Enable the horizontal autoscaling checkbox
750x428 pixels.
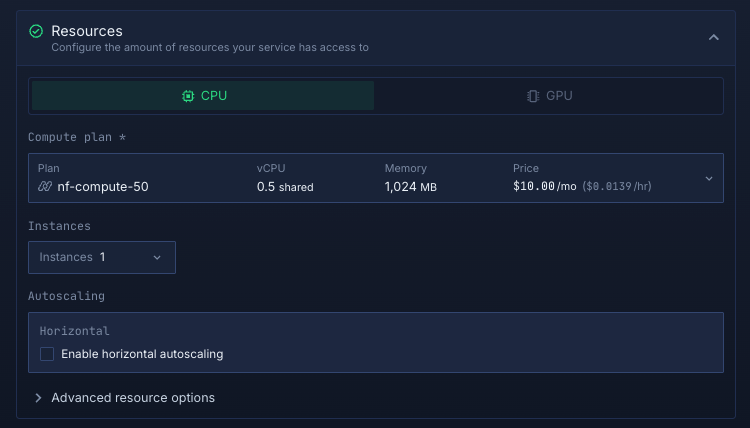[47, 354]
